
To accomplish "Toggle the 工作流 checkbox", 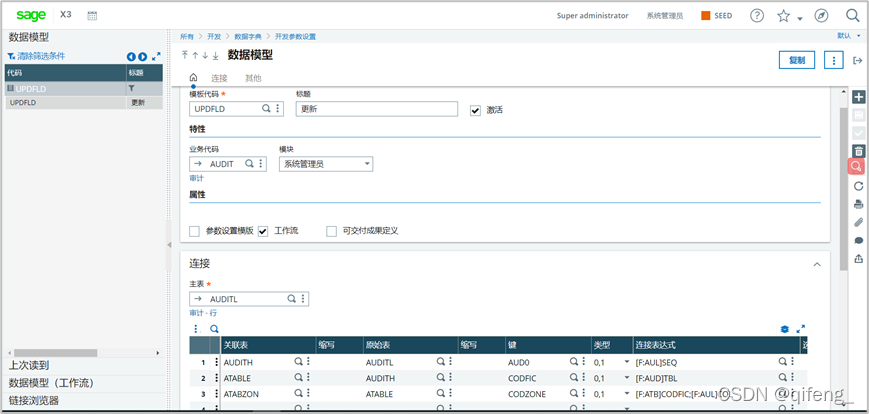I will click(263, 231).
